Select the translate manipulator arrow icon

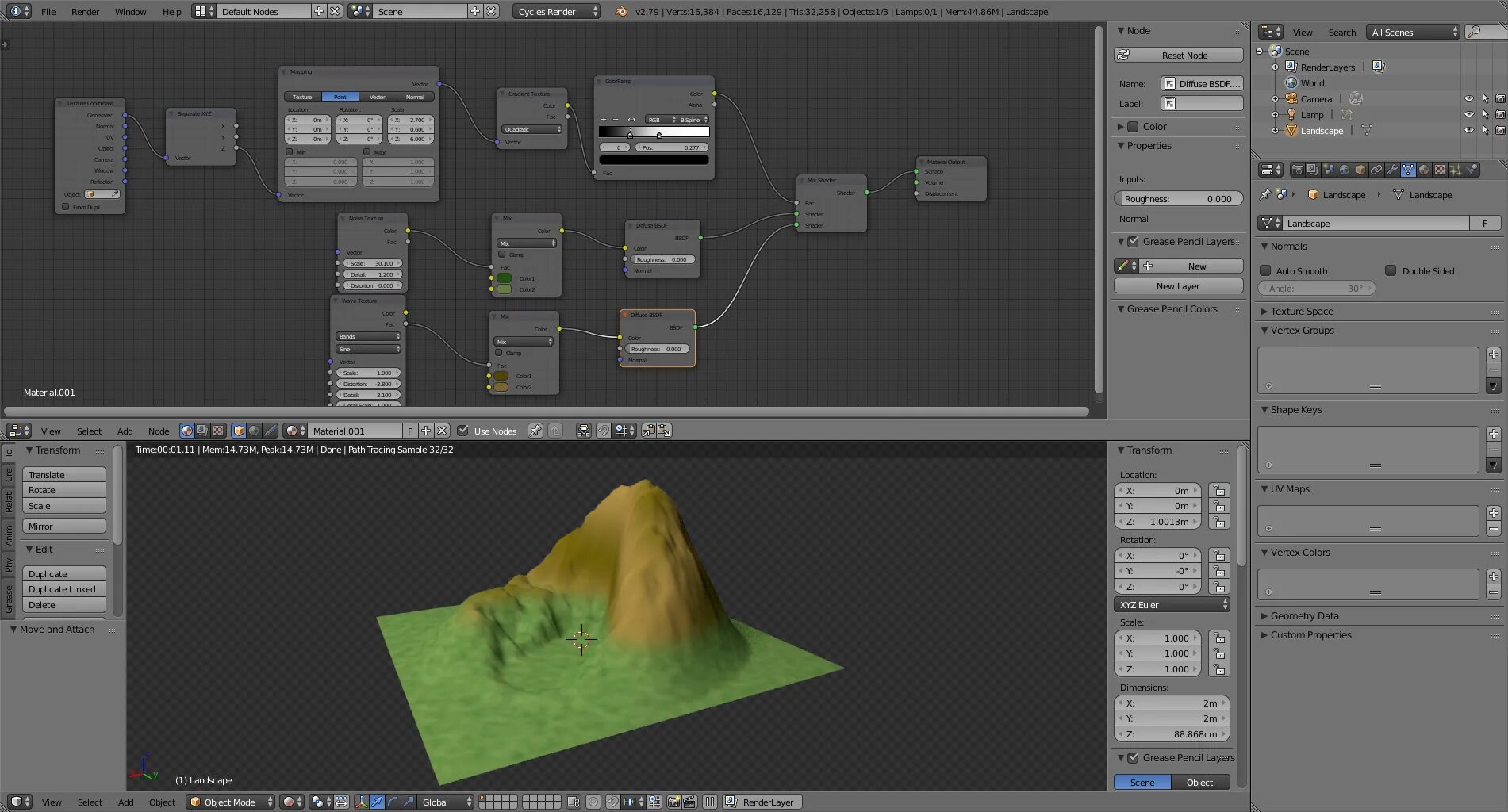tap(377, 802)
